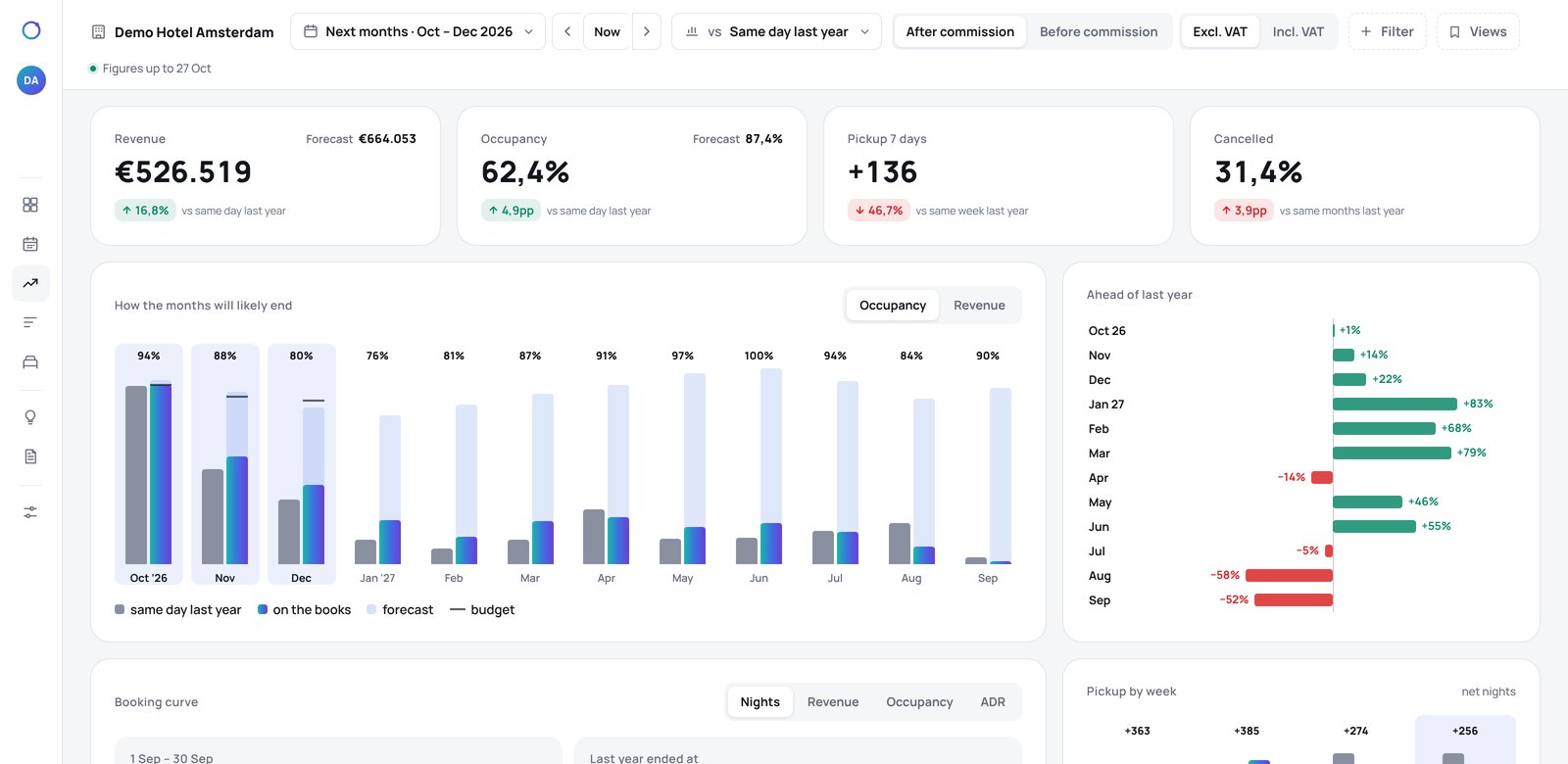Open the document report icon in sidebar
The height and width of the screenshot is (764, 1568).
point(30,456)
